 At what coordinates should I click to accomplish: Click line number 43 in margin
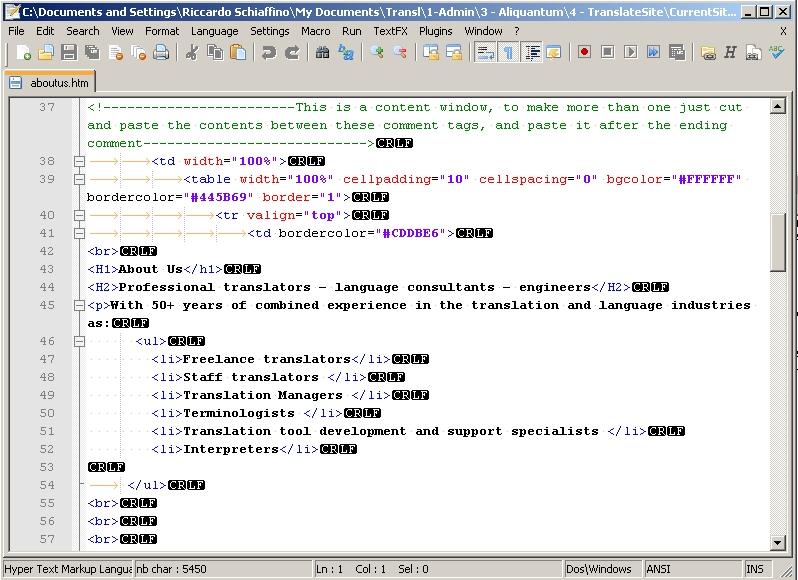coord(46,269)
